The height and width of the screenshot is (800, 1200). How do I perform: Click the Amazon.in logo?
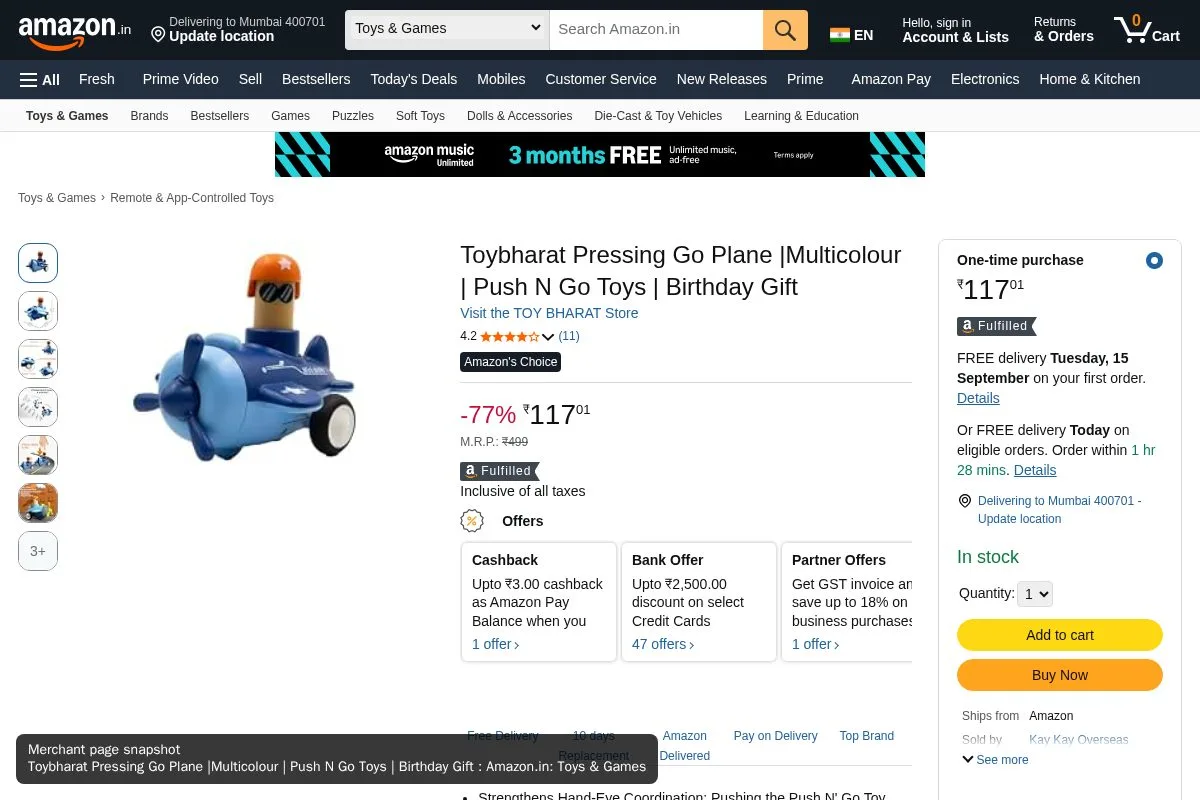(x=74, y=32)
